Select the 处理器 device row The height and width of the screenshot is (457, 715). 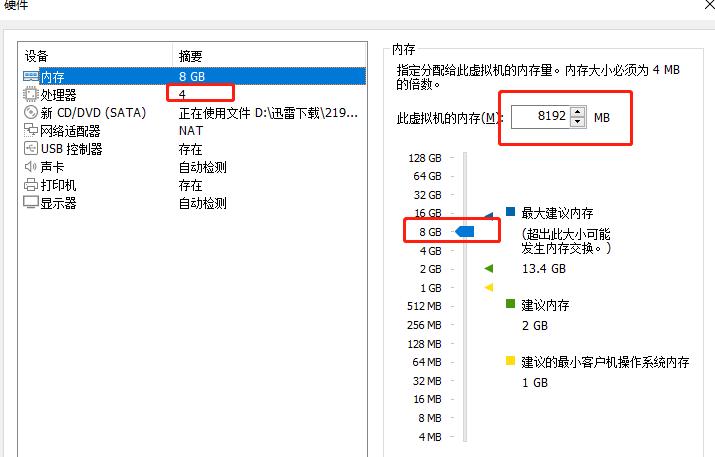click(192, 94)
